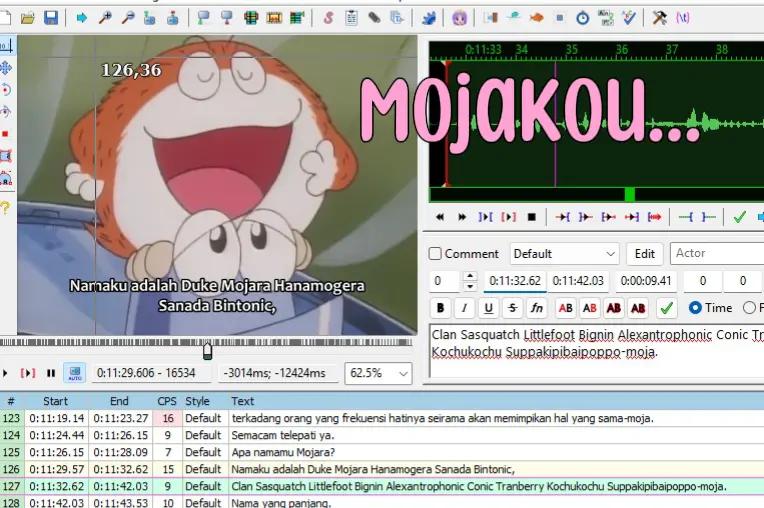Select the Drag subtitles visual tool
The image size is (764, 508).
coord(6,68)
